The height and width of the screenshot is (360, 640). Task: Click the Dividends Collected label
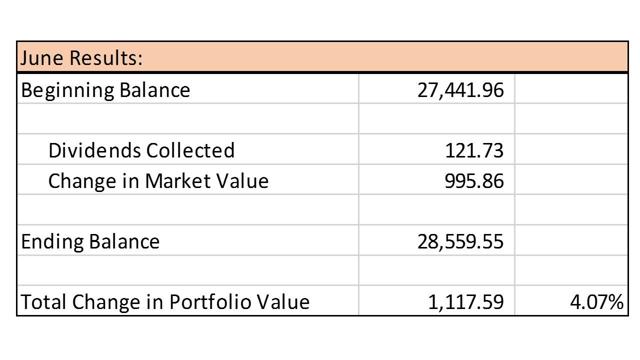(141, 150)
